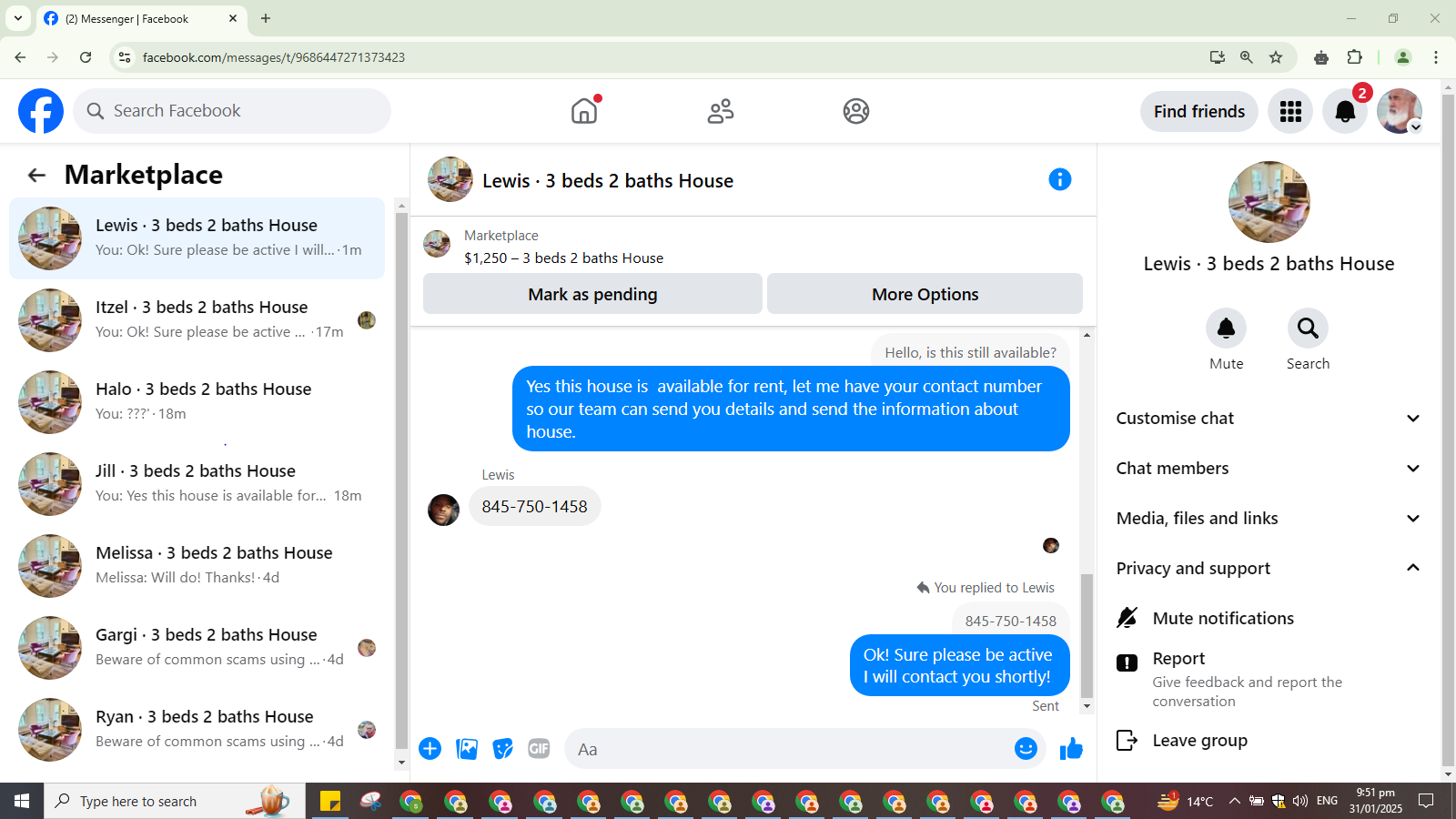The width and height of the screenshot is (1456, 819).
Task: Open the emoji picker in the message box
Action: pyautogui.click(x=1026, y=748)
